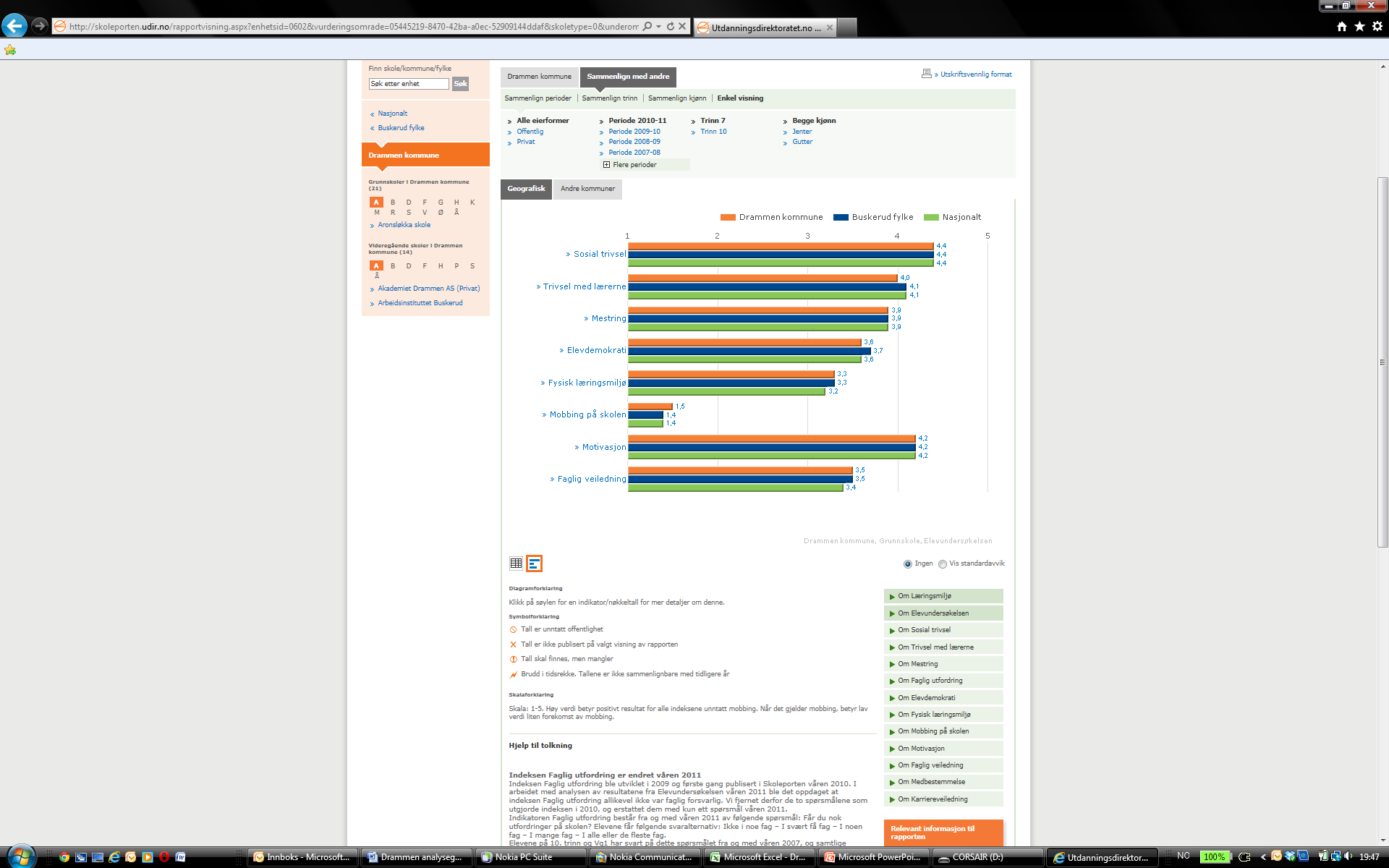Viewport: 1389px width, 868px height.
Task: Select Vis standardavvik radio button
Action: [x=943, y=564]
